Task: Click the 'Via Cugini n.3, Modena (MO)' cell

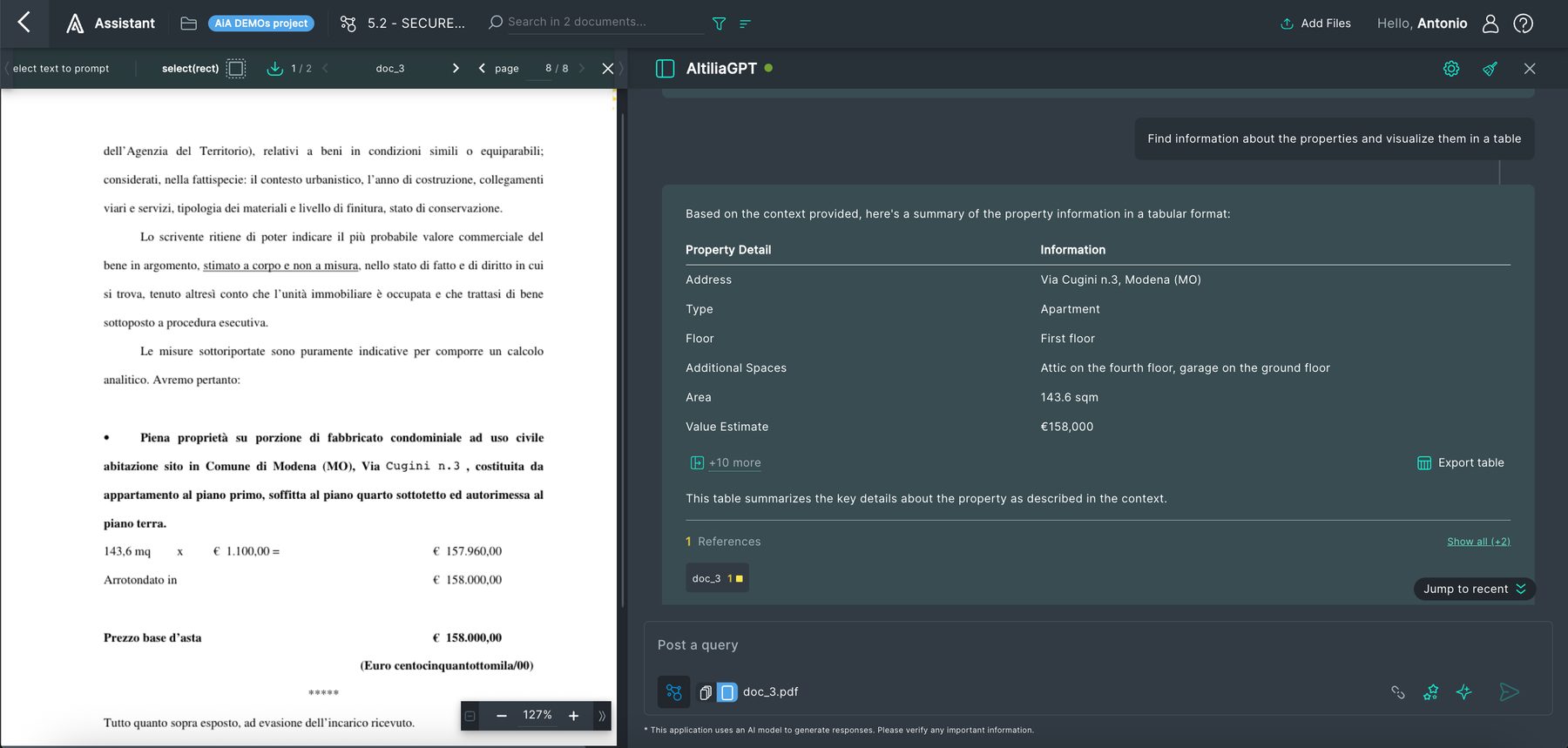Action: (x=1120, y=280)
